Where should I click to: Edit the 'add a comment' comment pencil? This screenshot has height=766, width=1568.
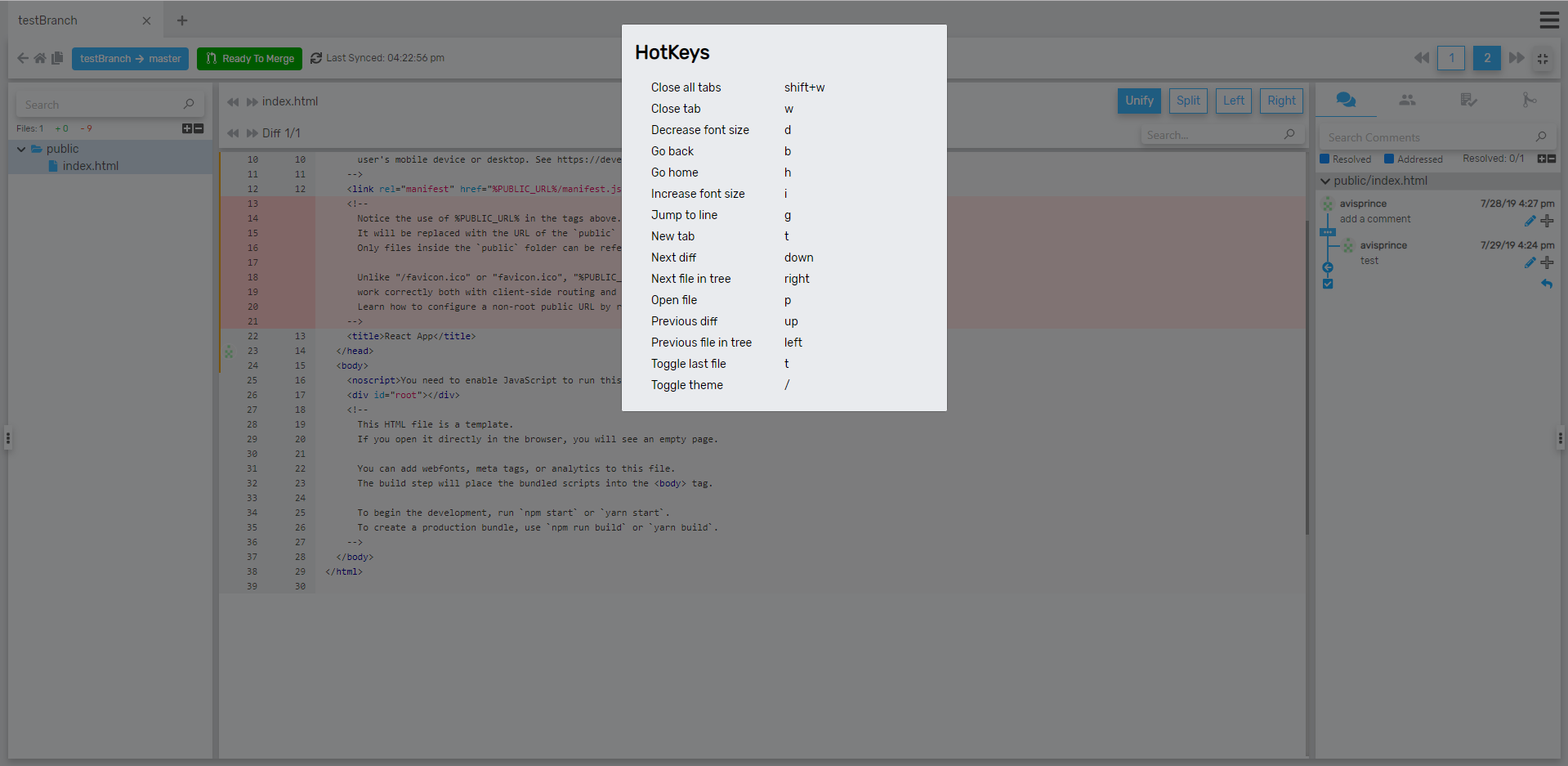[1530, 221]
